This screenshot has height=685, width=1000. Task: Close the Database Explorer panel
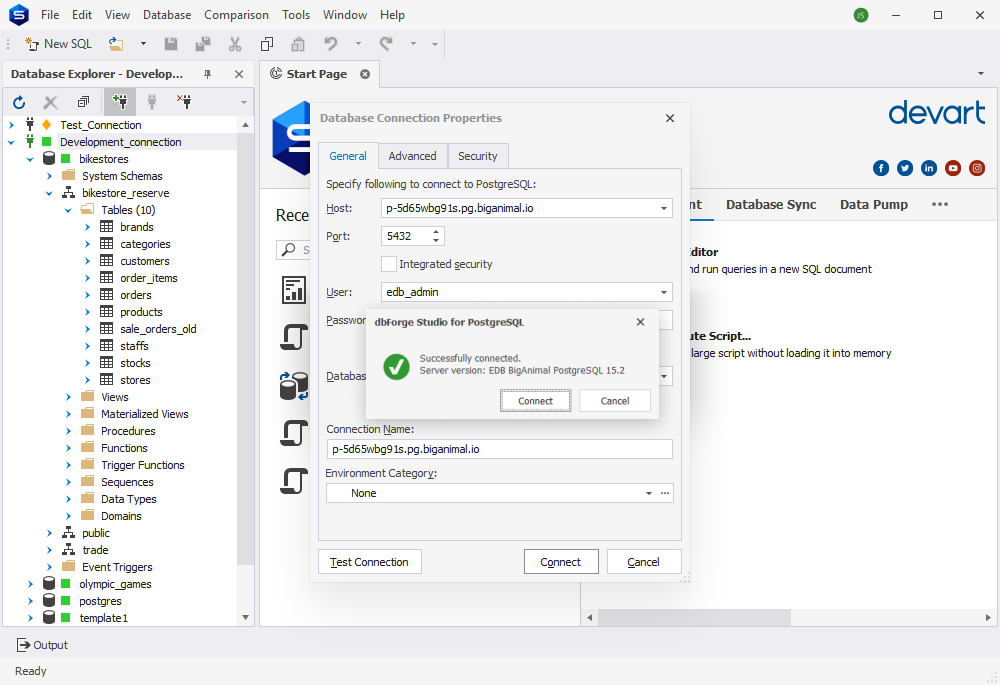pos(239,74)
